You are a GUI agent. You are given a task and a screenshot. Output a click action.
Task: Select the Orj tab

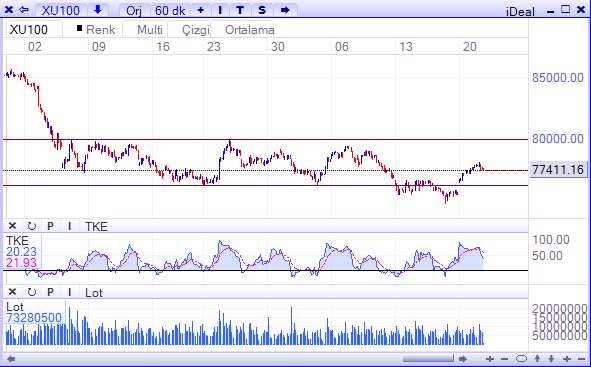coord(134,10)
